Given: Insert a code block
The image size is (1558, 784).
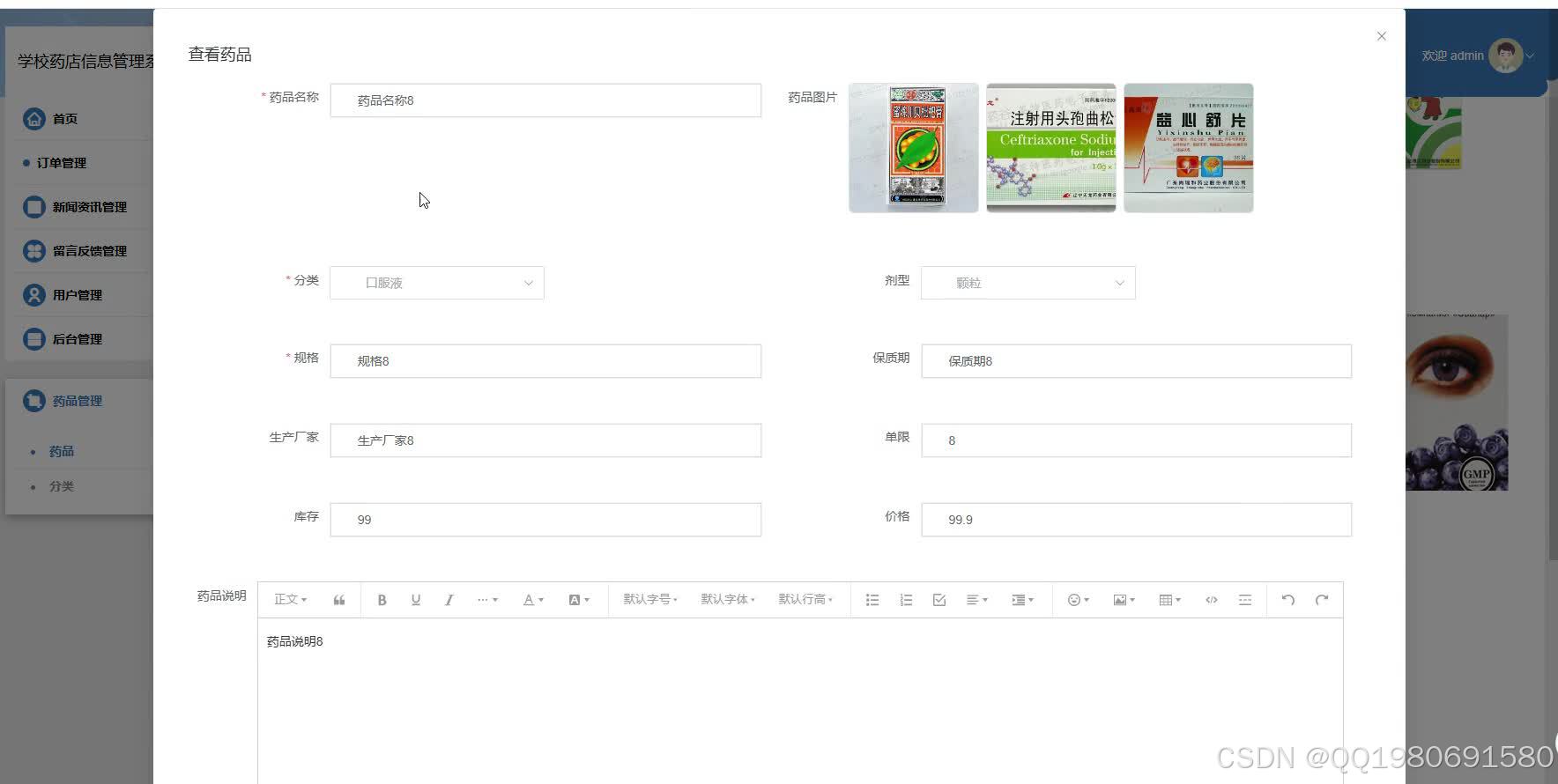Looking at the screenshot, I should tap(1212, 600).
